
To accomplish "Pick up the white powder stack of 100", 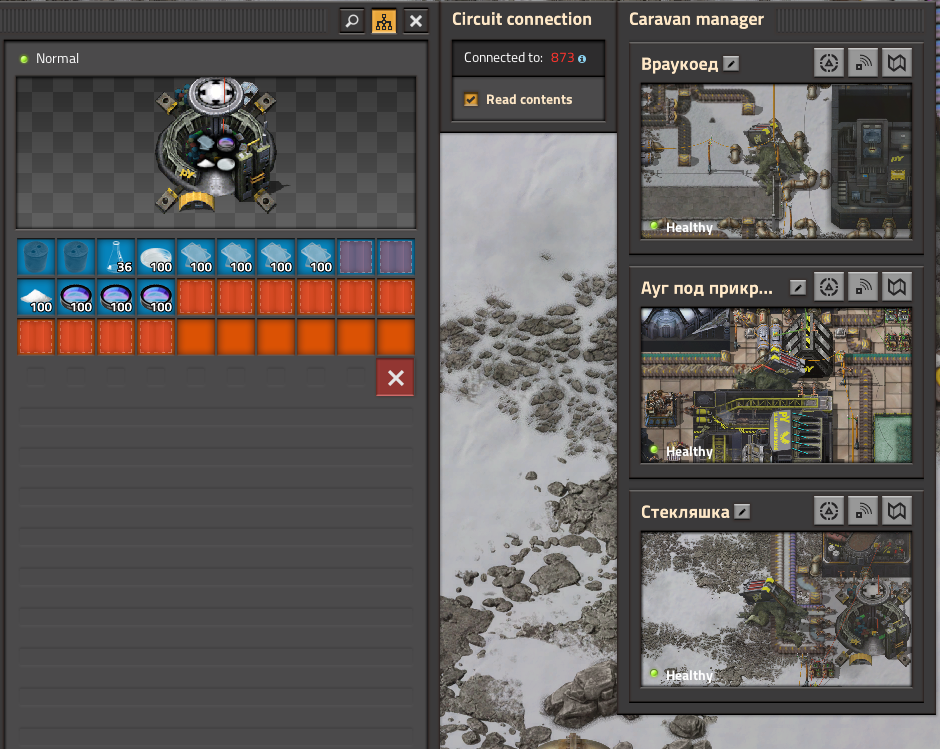I will 36,297.
